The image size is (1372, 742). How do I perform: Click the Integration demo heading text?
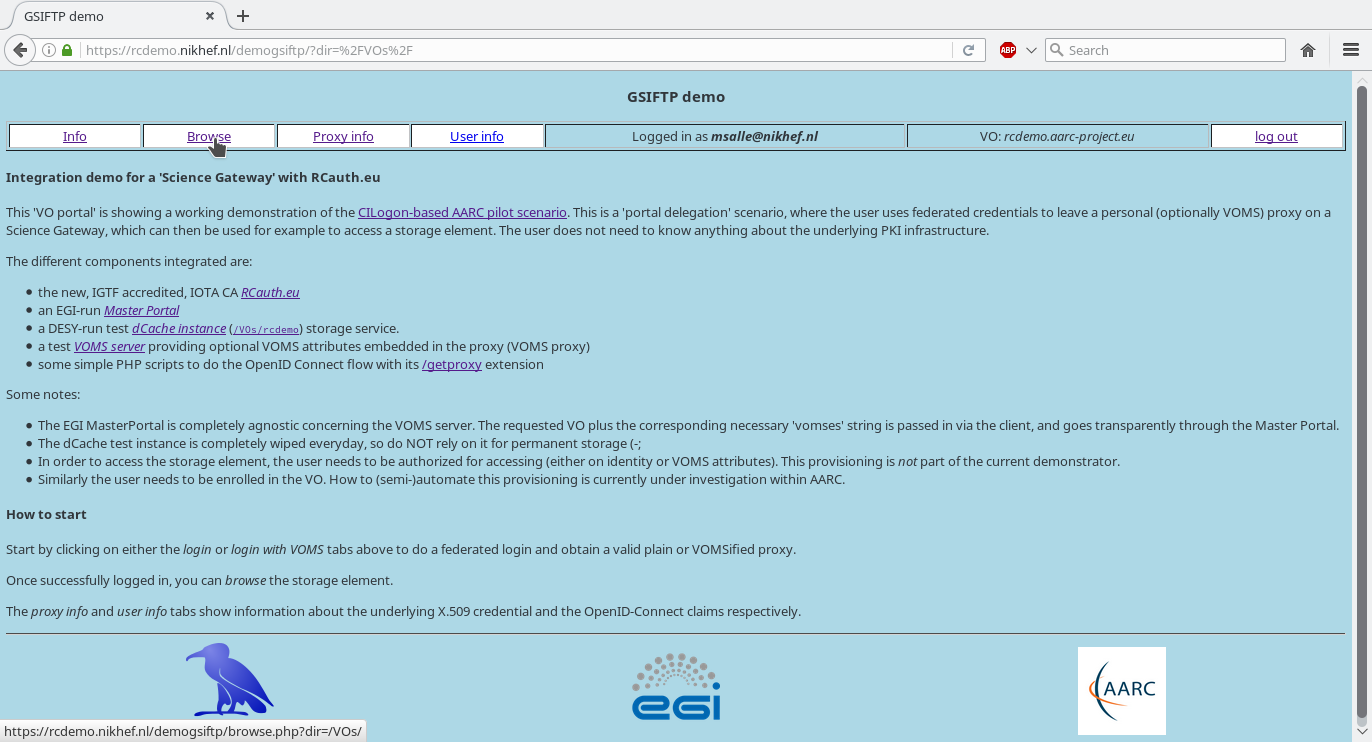[193, 177]
